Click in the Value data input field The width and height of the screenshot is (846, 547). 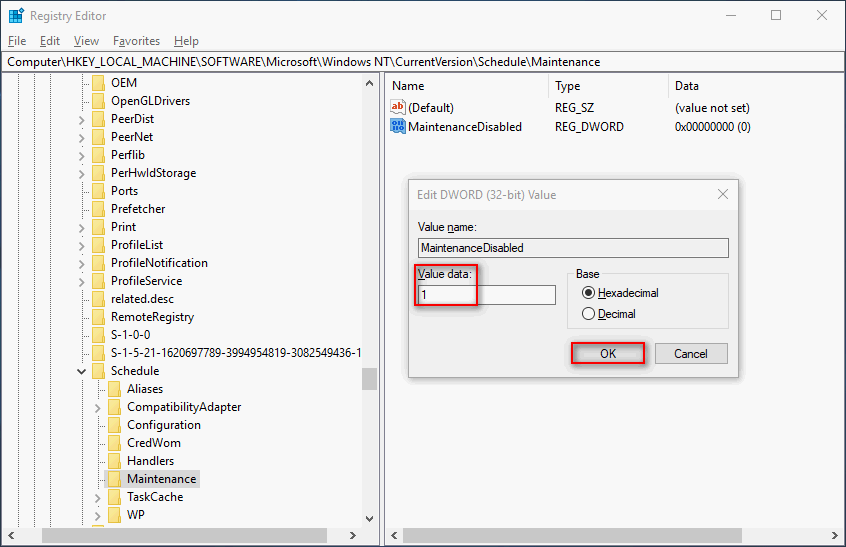click(486, 295)
